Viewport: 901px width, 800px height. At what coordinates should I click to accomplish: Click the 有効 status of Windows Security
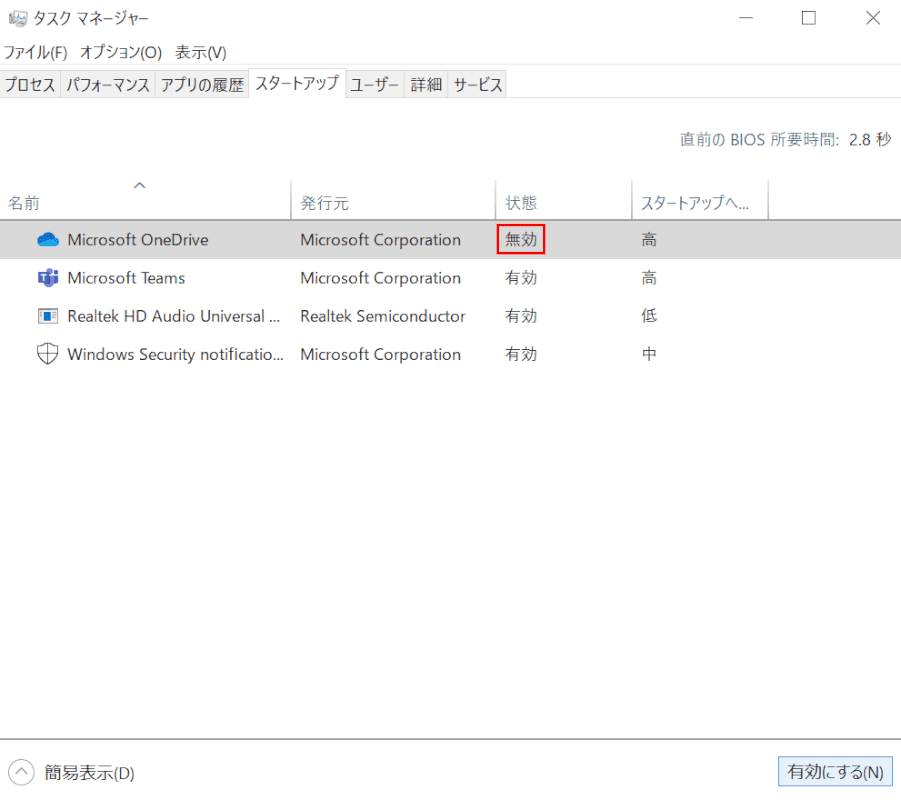tap(521, 354)
